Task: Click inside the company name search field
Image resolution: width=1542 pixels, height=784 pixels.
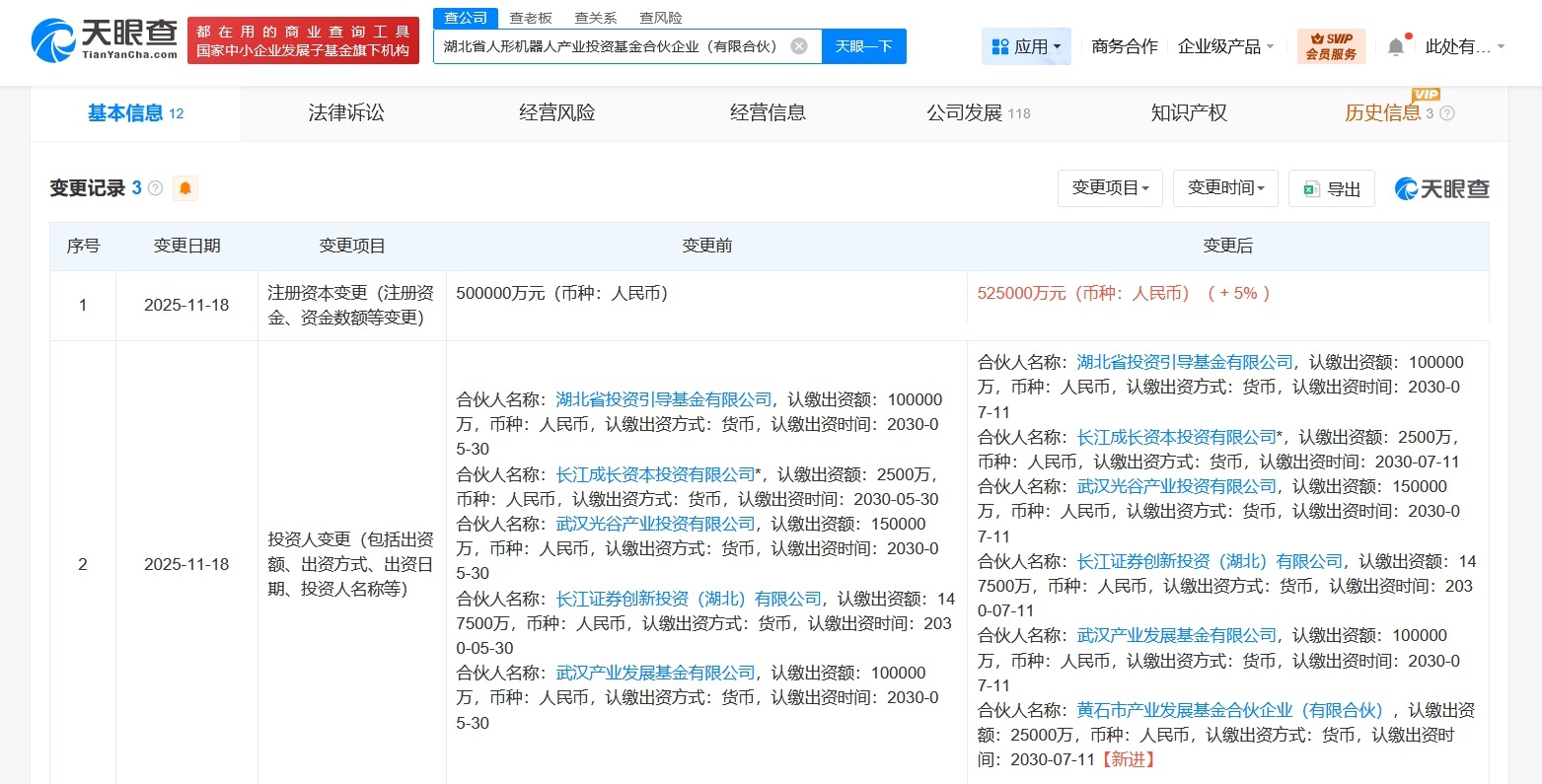Action: coord(612,45)
